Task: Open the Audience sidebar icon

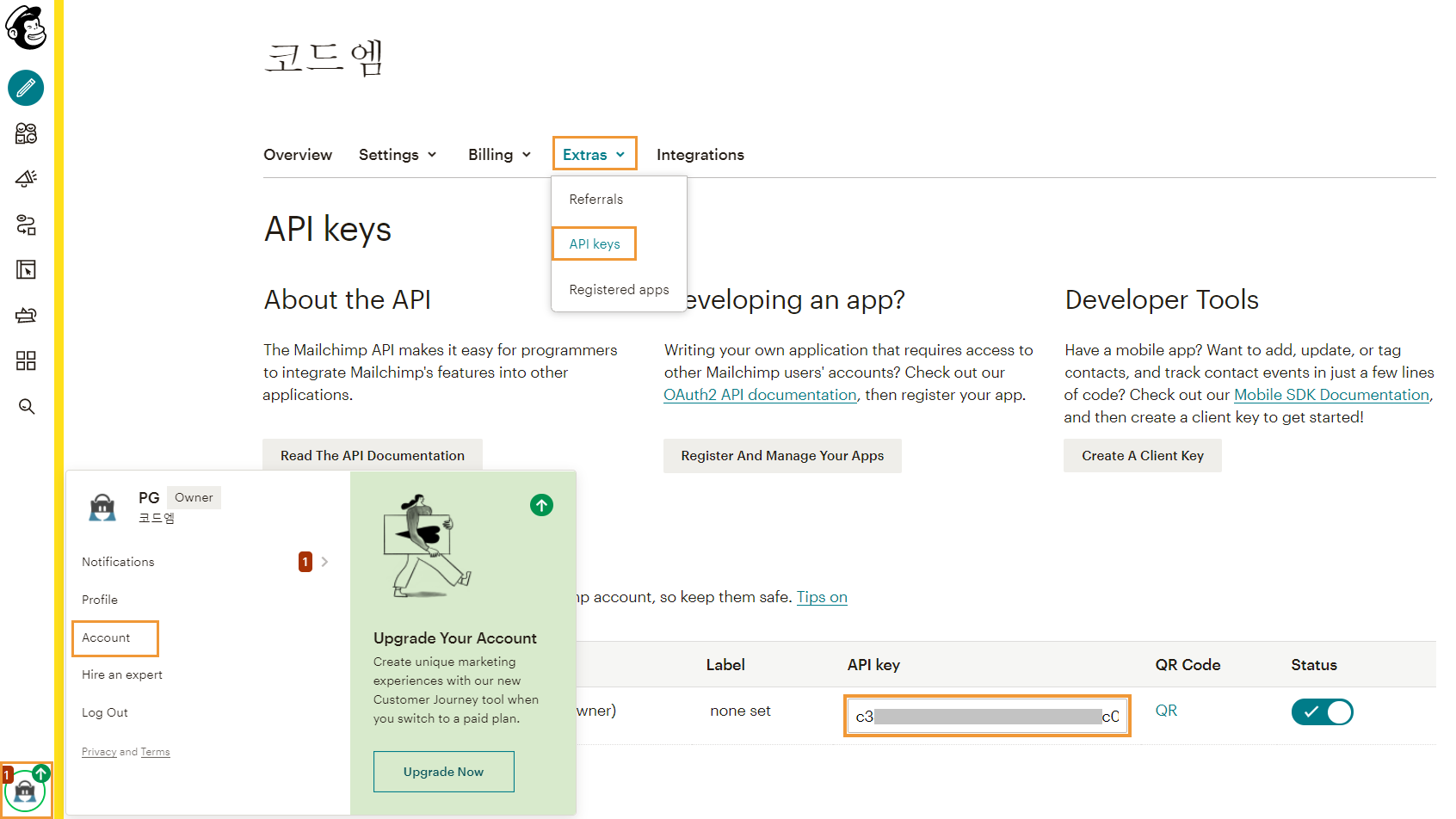Action: 26,133
